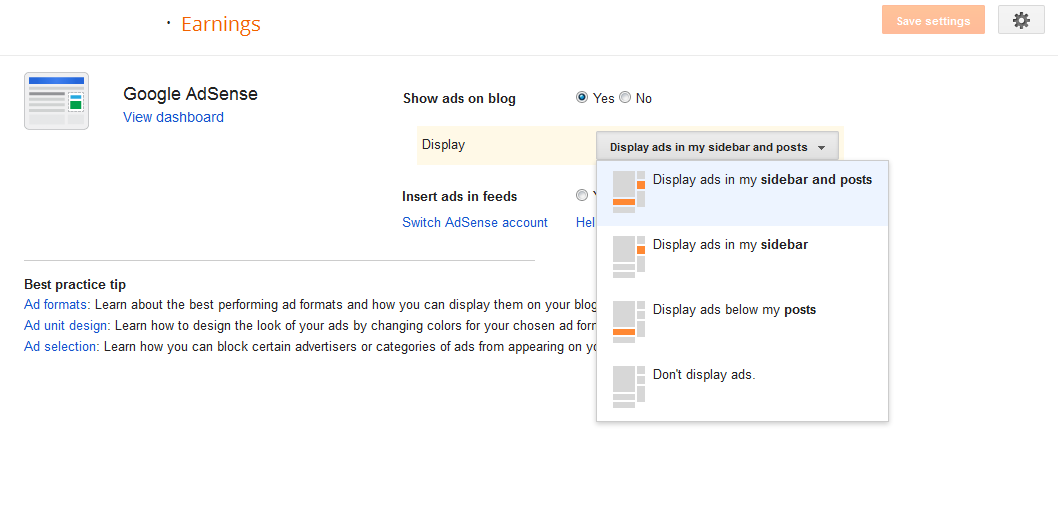Screen dimensions: 1058x531
Task: Open the Ad formats tip link
Action: (x=56, y=304)
